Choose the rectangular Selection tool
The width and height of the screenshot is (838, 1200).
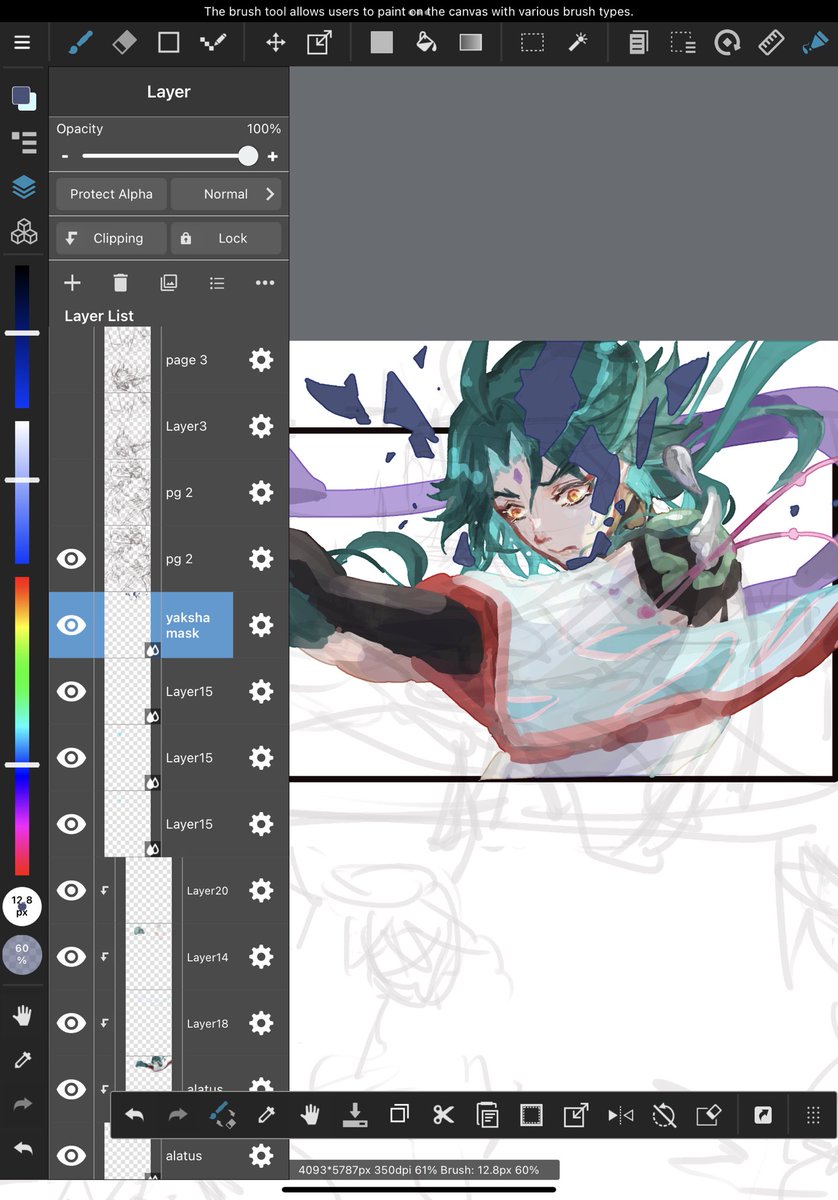click(533, 43)
